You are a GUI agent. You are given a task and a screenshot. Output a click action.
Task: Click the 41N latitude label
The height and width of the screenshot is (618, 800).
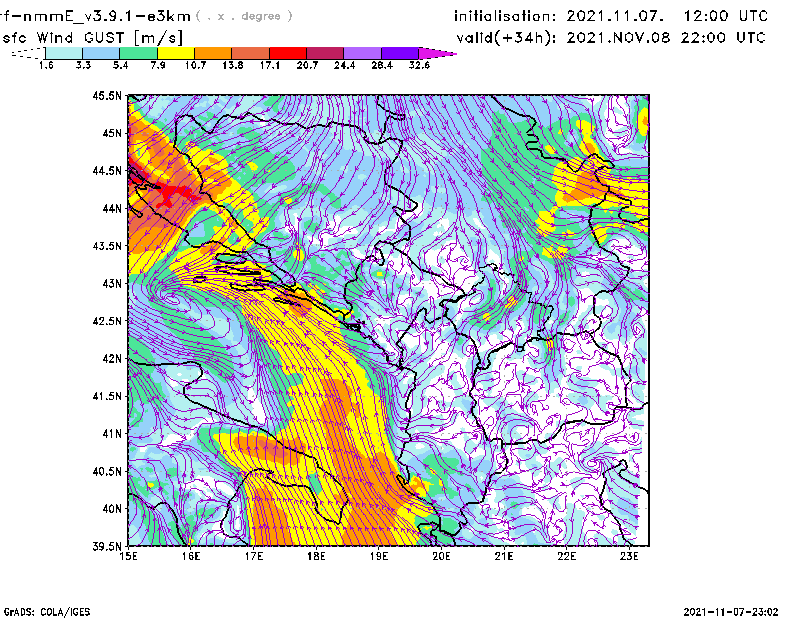click(112, 434)
